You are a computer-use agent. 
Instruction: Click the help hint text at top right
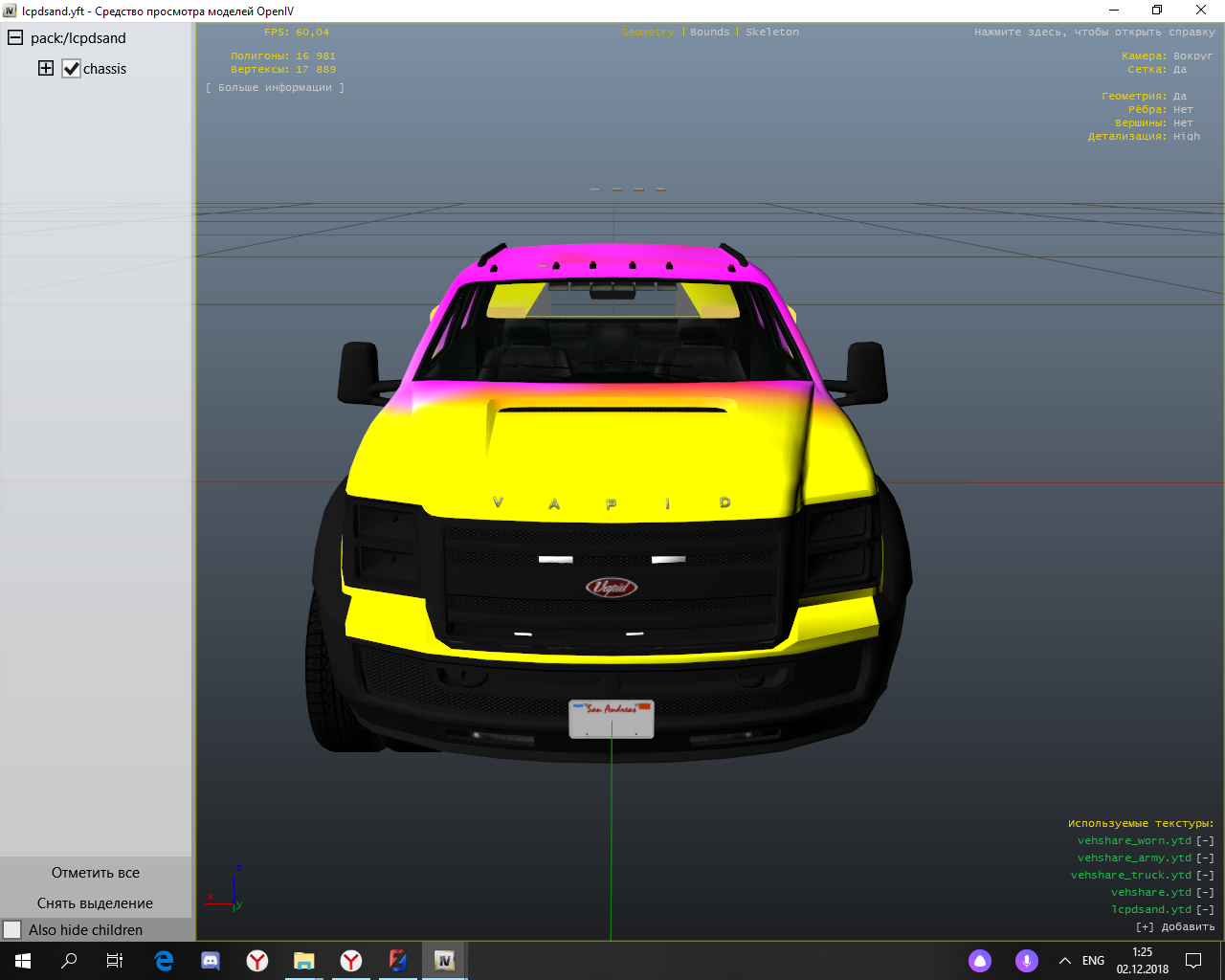pos(1094,33)
